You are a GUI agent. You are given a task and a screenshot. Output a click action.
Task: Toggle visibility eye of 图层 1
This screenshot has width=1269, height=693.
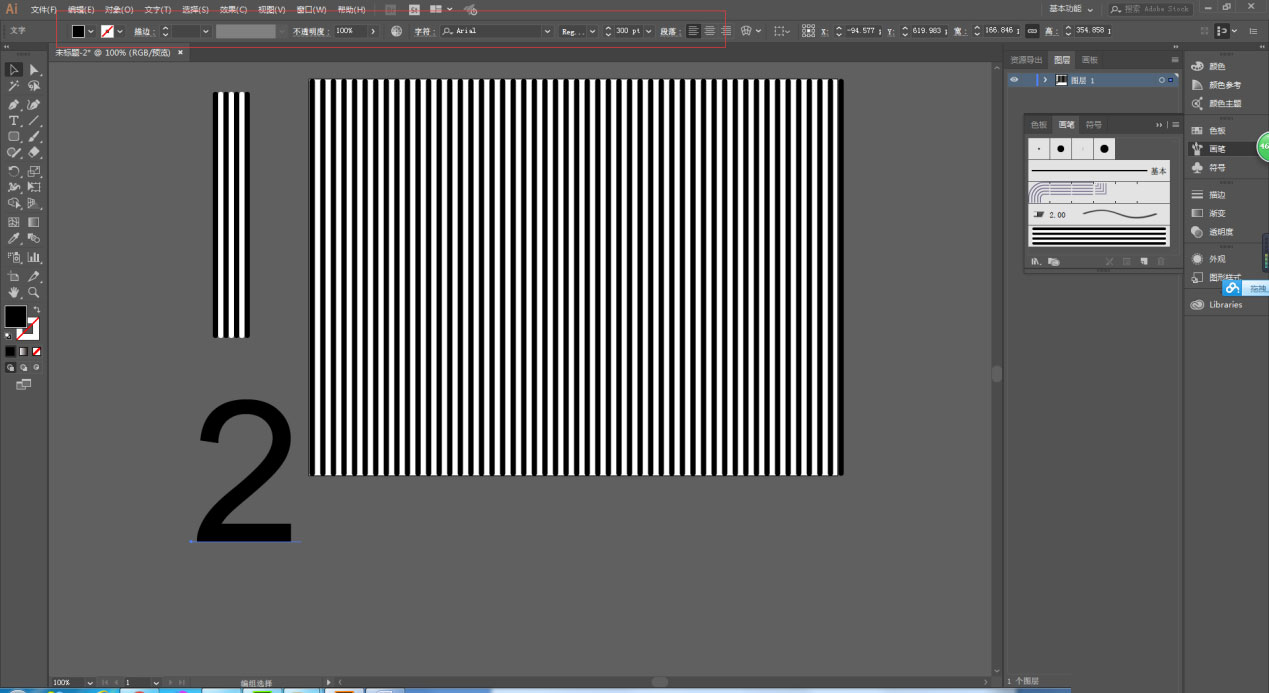[1015, 79]
